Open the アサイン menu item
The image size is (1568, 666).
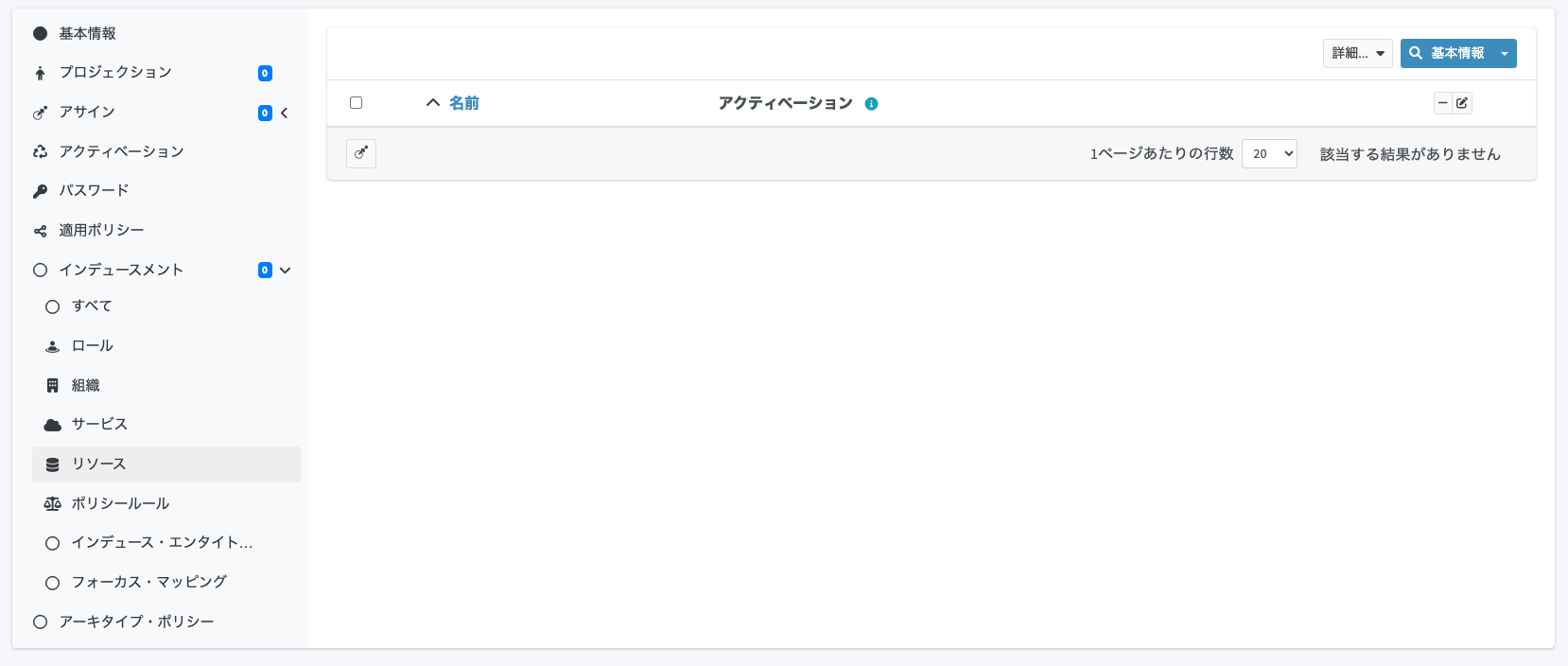click(x=166, y=113)
